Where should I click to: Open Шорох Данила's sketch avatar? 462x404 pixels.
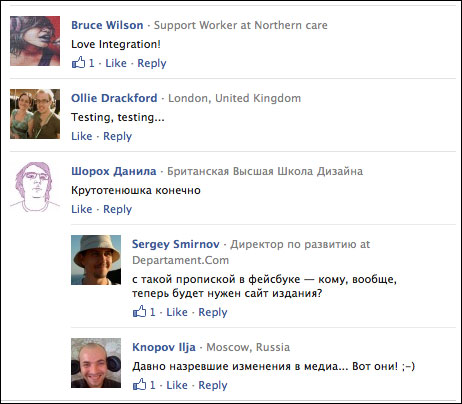coord(35,187)
